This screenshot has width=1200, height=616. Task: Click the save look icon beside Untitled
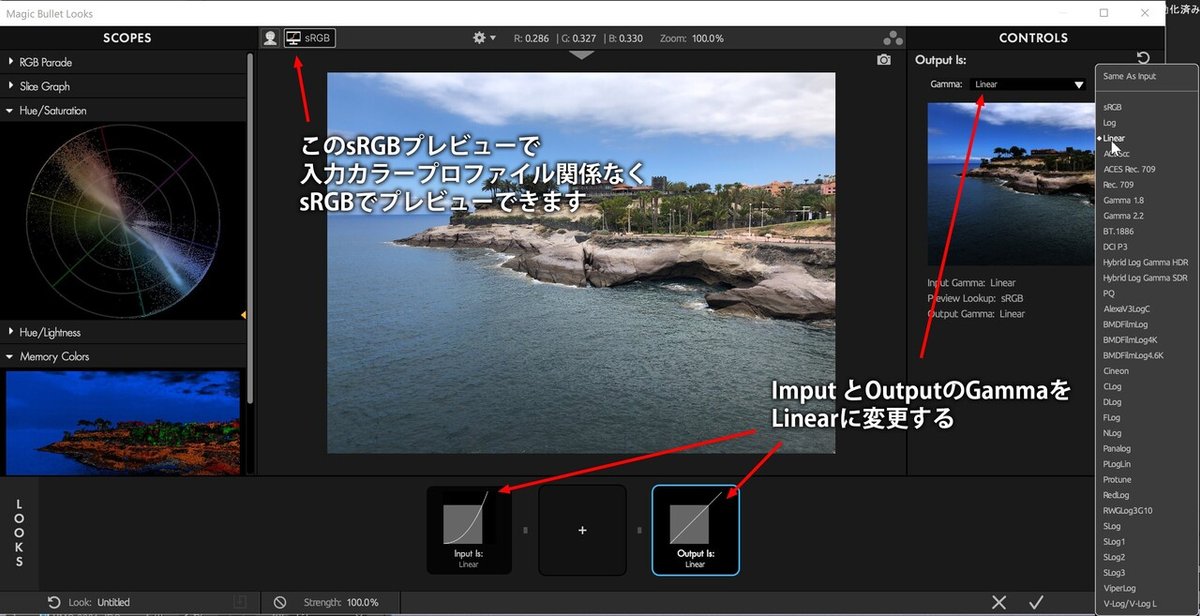tap(239, 602)
